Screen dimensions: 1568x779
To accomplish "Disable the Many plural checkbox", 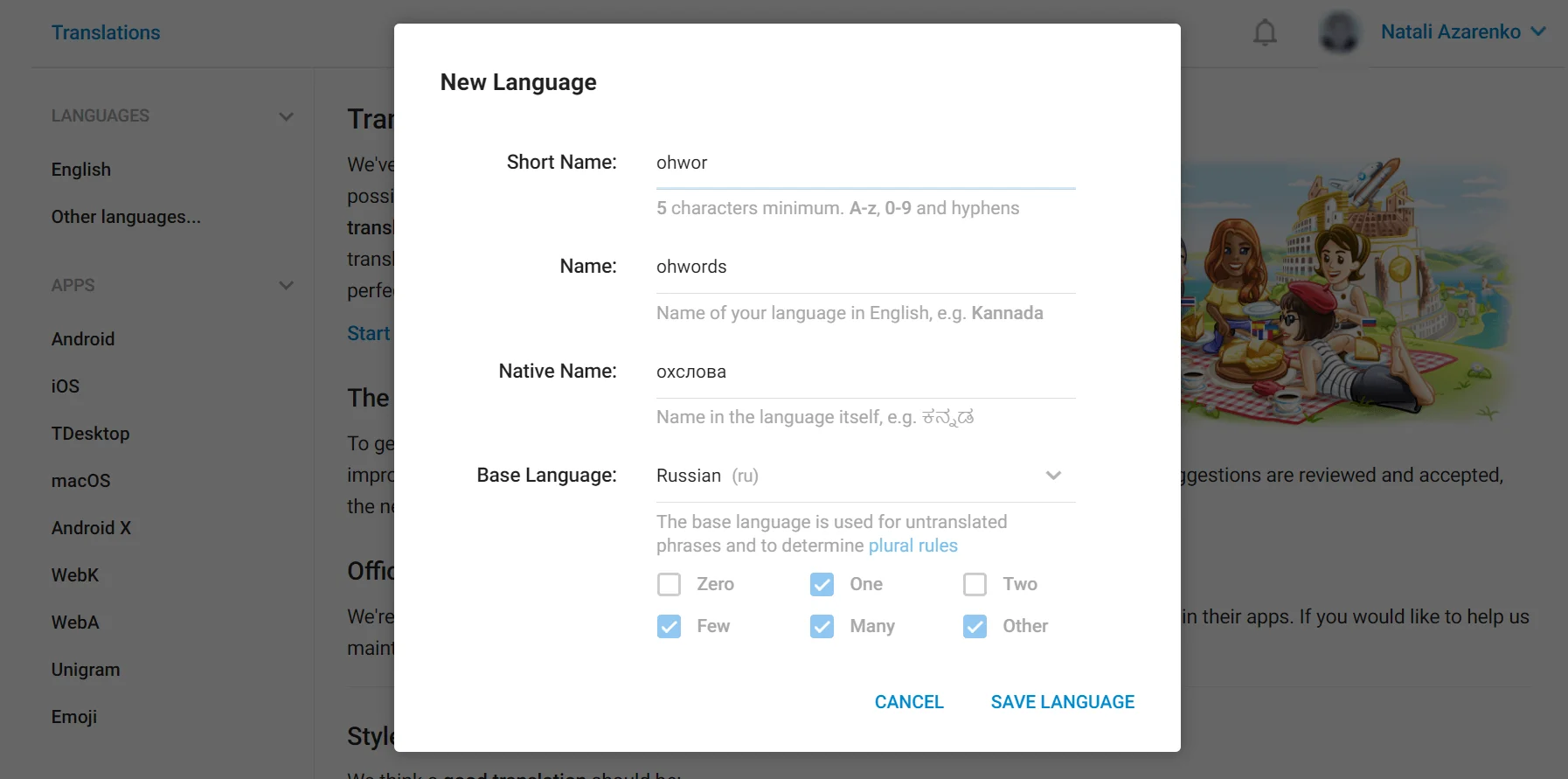I will pos(822,626).
